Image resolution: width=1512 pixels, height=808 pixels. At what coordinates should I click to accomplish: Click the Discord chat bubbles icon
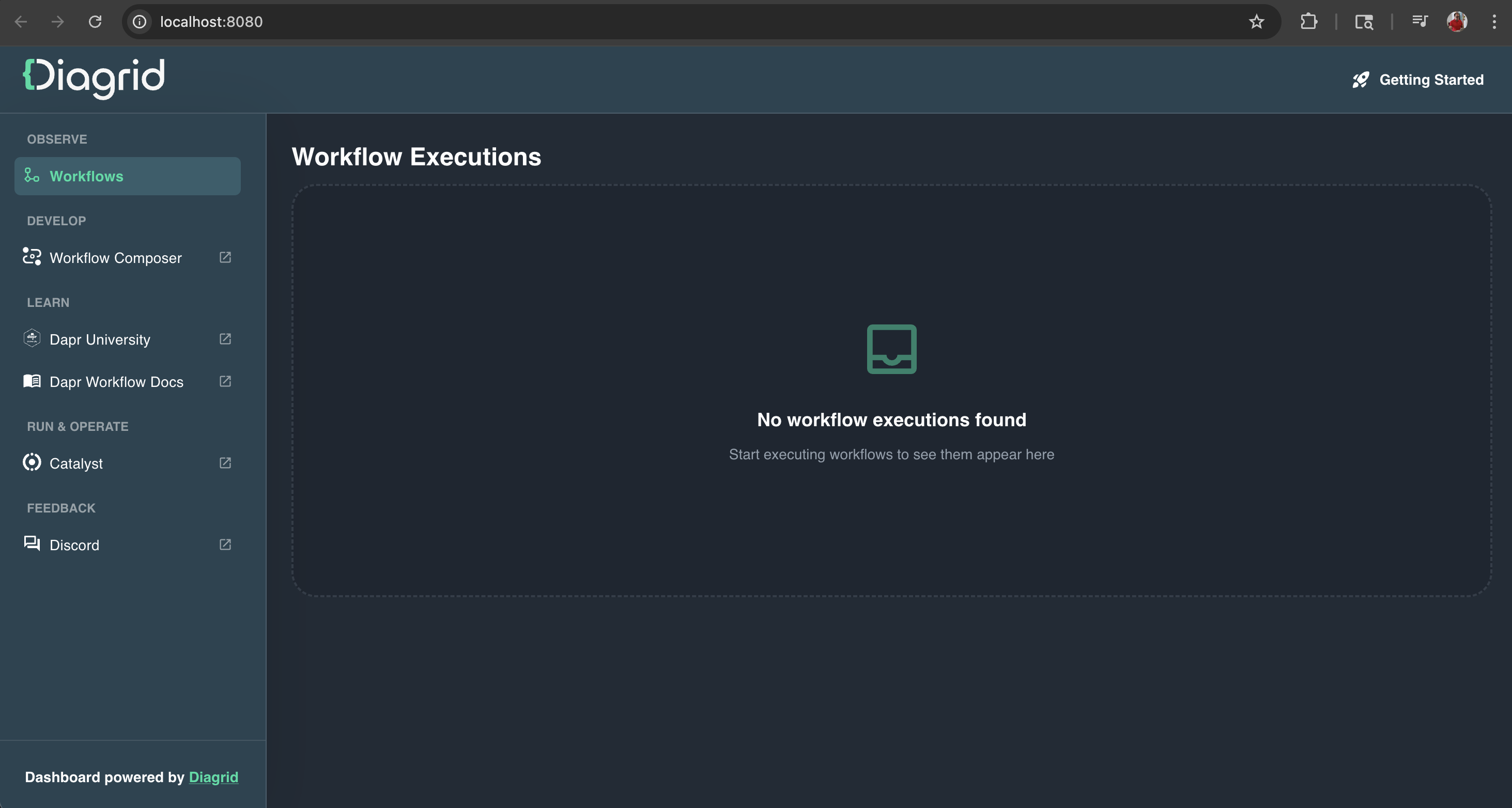pos(32,544)
